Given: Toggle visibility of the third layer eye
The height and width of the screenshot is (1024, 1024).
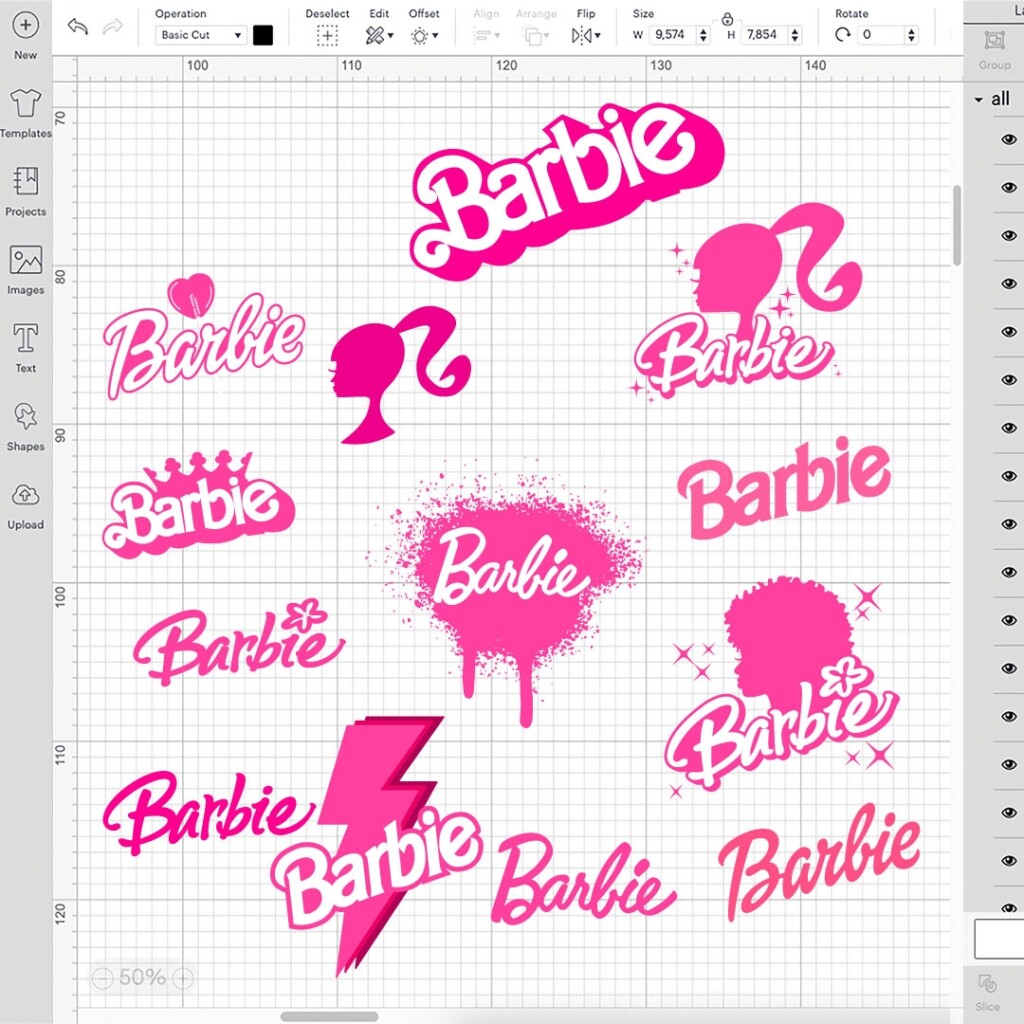Looking at the screenshot, I should [x=1008, y=235].
